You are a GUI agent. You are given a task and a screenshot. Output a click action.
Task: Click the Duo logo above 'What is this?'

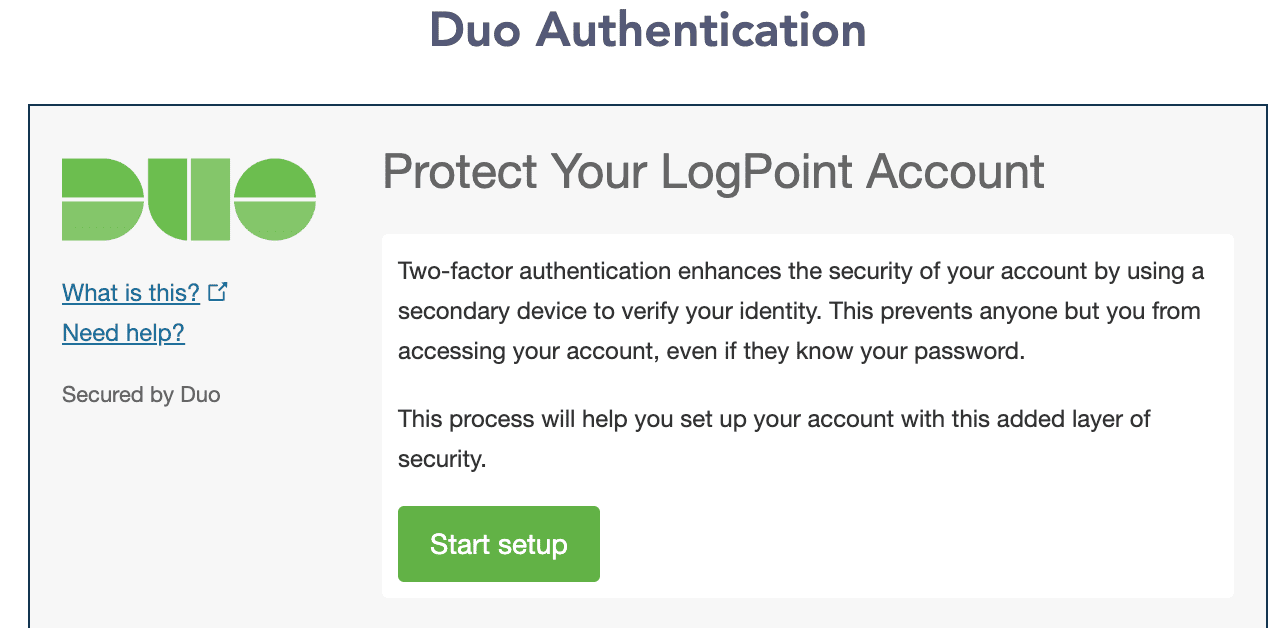point(188,198)
